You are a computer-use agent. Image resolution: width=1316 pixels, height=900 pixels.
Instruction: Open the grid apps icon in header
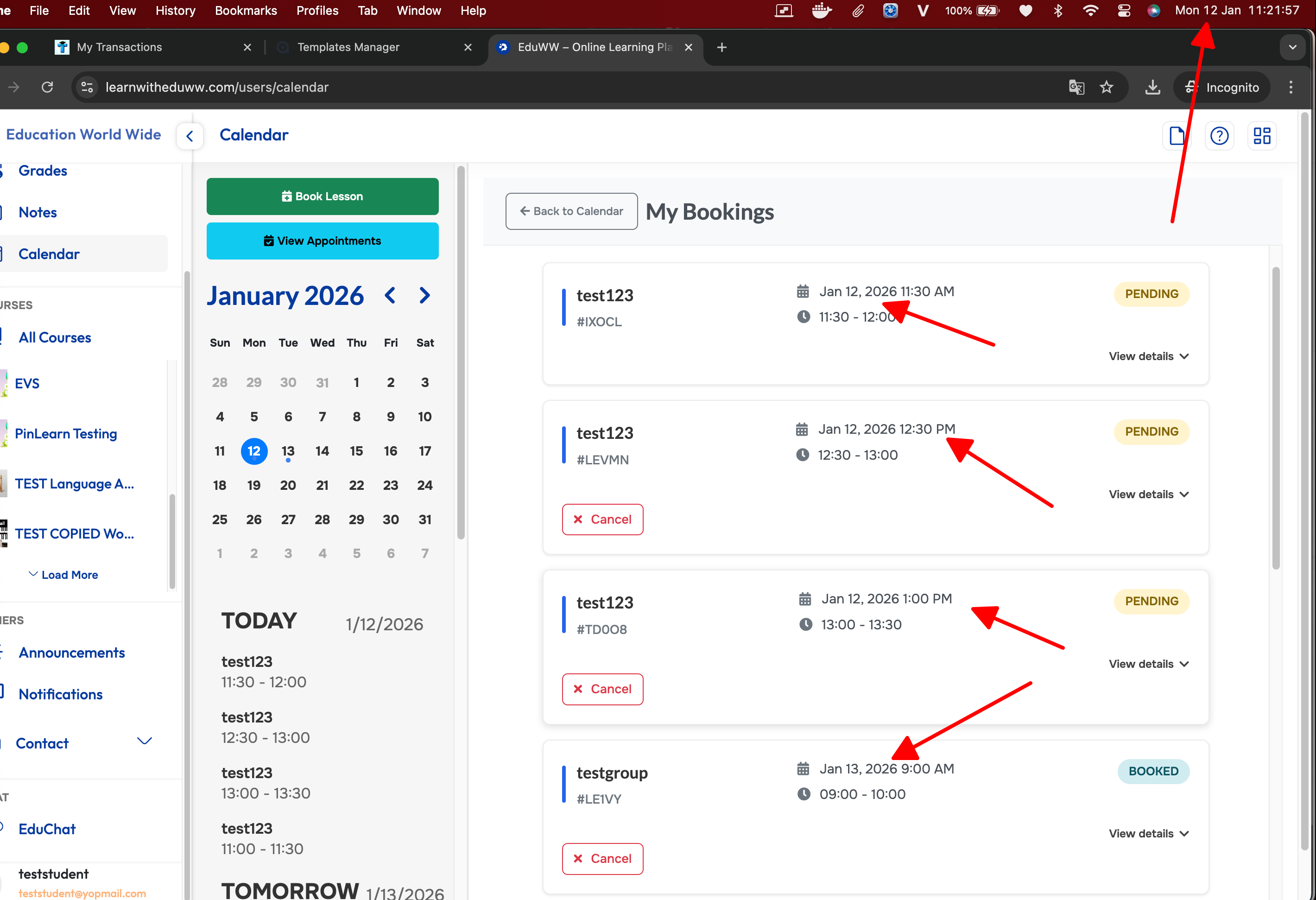[1262, 136]
